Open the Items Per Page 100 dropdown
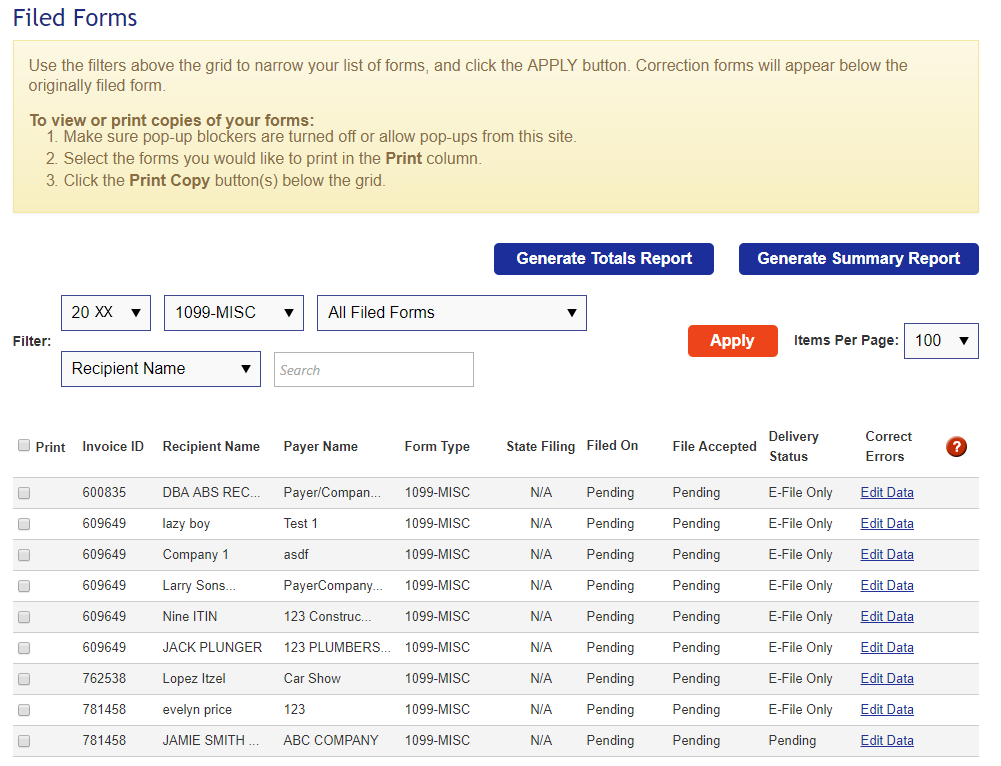The image size is (1001, 766). click(x=941, y=341)
